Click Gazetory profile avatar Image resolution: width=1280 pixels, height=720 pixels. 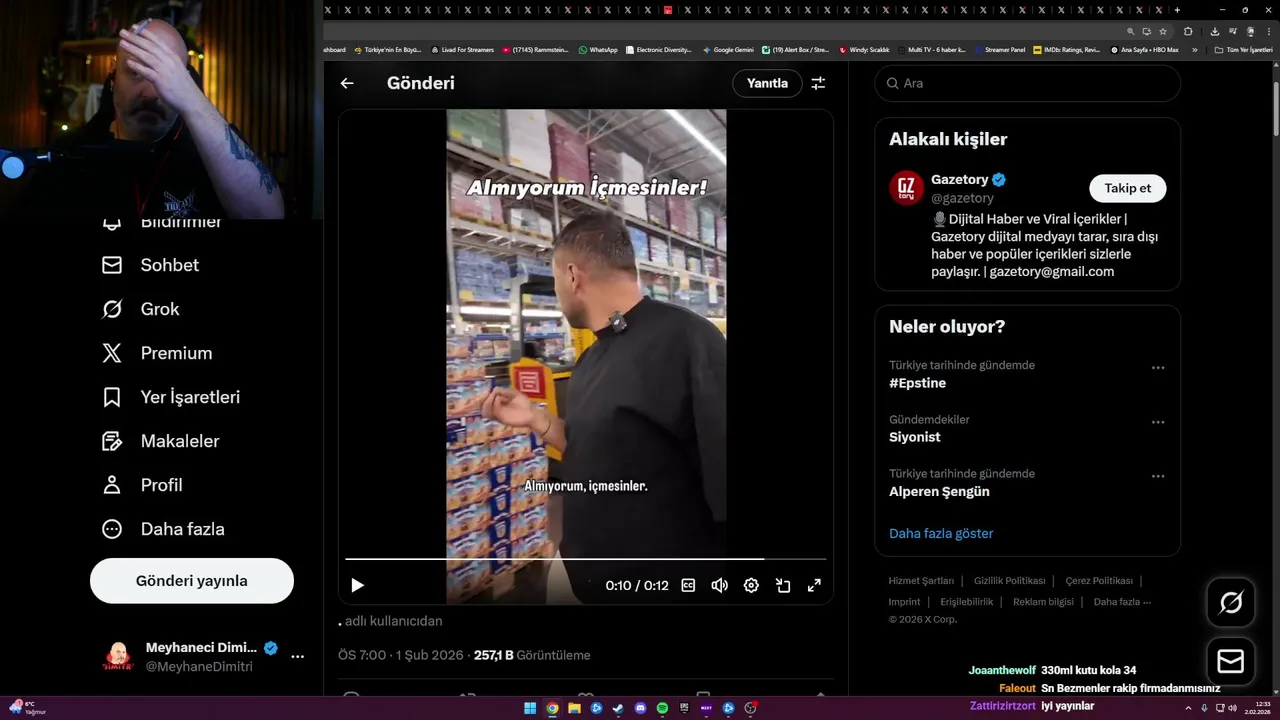click(x=907, y=188)
